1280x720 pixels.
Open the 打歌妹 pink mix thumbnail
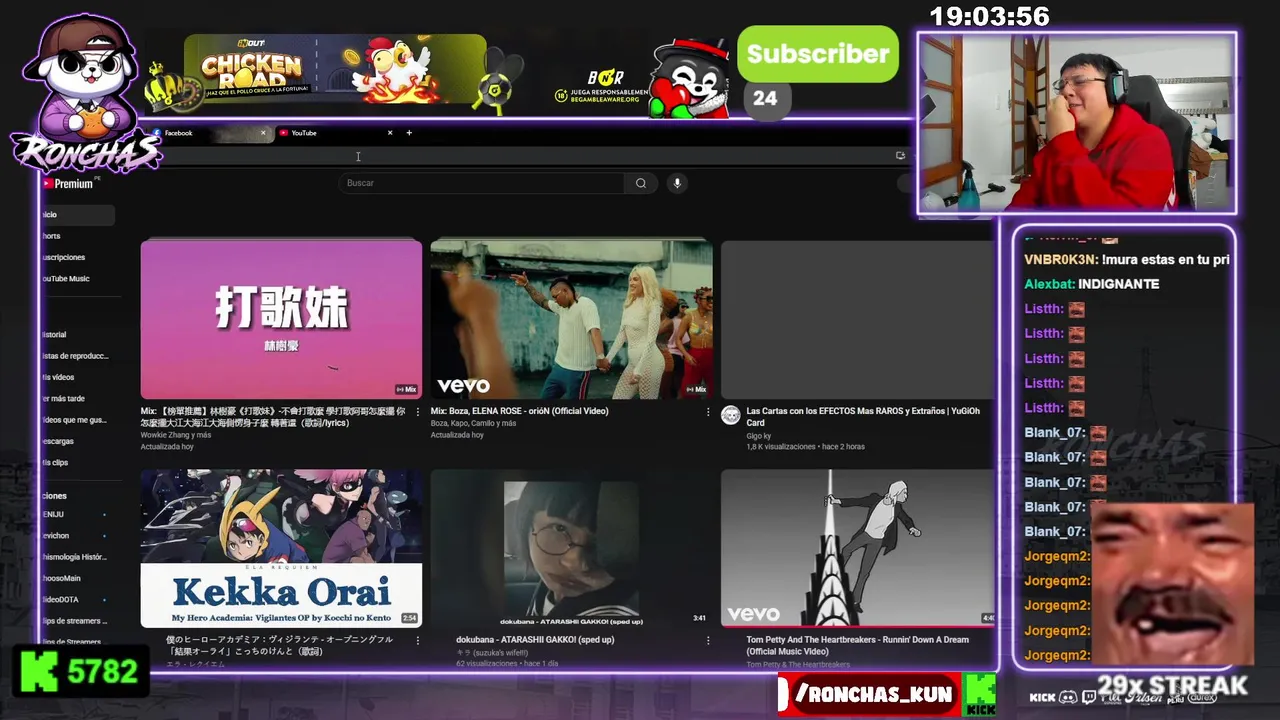pos(281,320)
